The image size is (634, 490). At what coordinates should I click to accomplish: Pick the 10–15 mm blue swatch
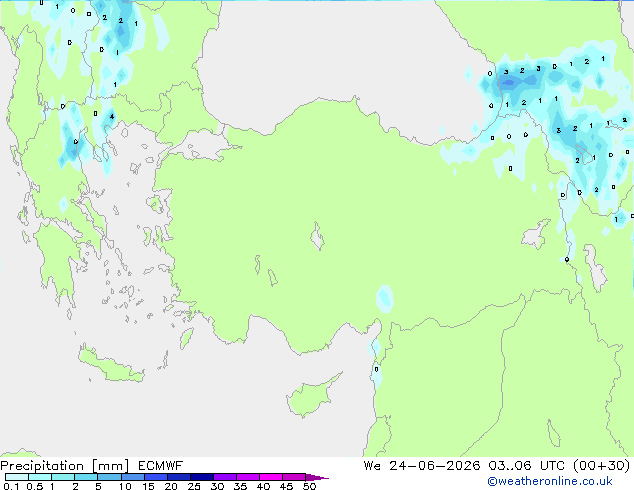point(133,477)
